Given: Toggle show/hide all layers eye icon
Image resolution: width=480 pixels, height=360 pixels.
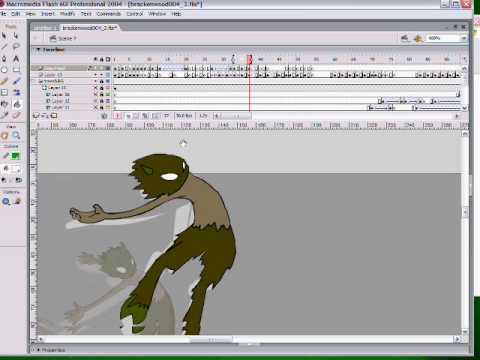Looking at the screenshot, I should [96, 59].
